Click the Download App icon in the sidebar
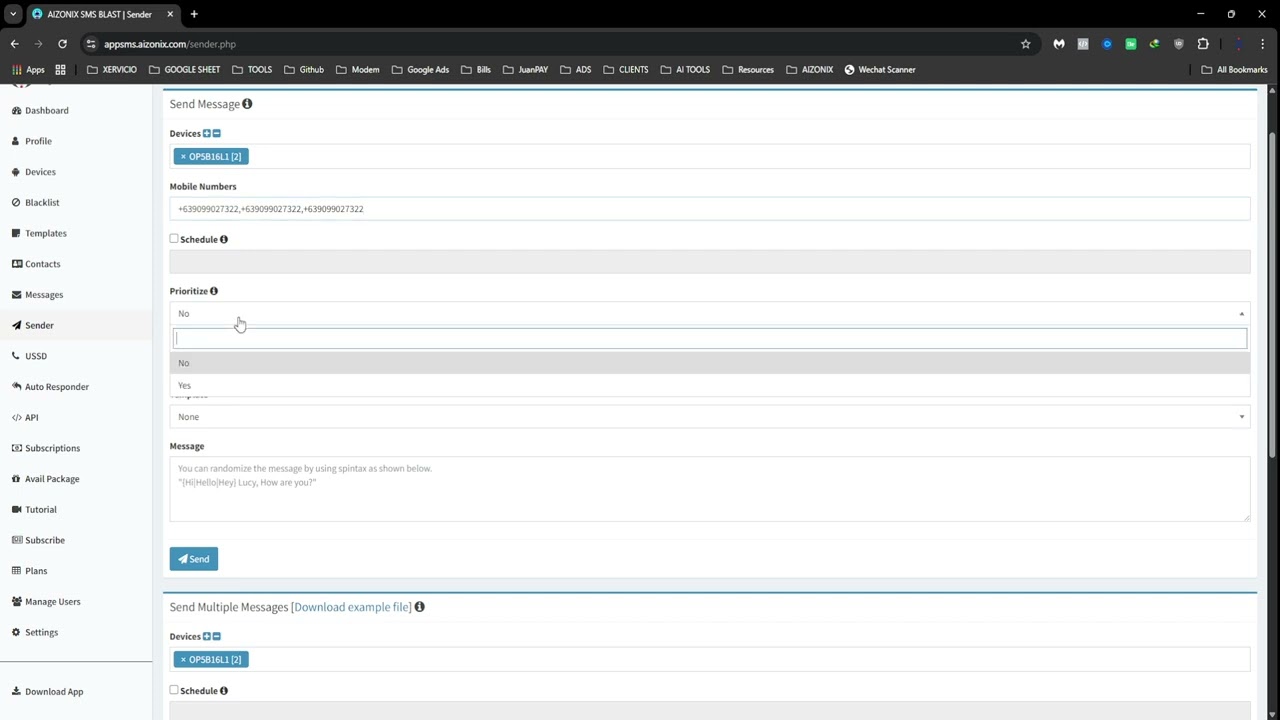This screenshot has height=720, width=1280. [x=16, y=692]
